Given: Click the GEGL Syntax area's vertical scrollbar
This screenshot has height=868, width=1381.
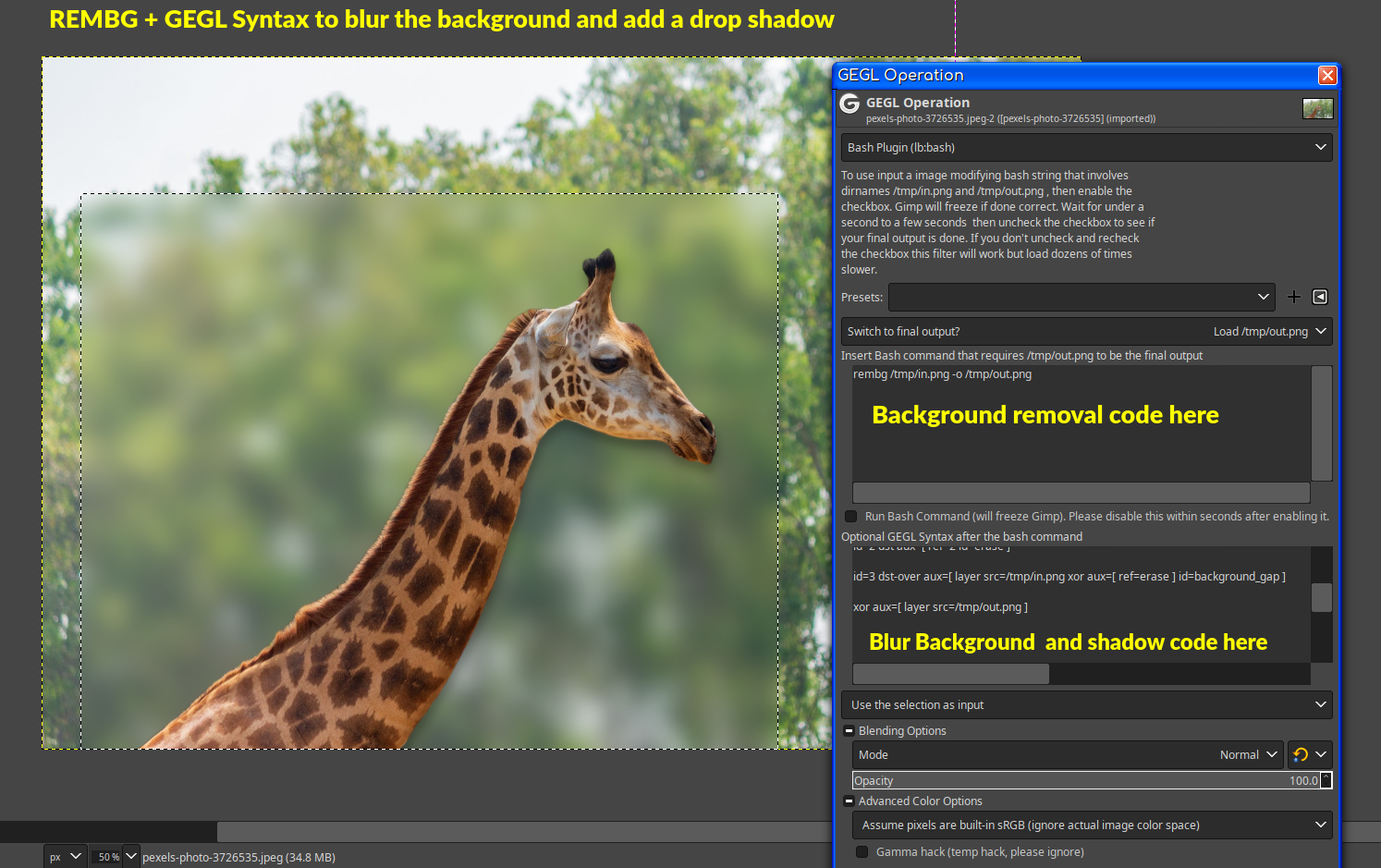Looking at the screenshot, I should pos(1322,597).
